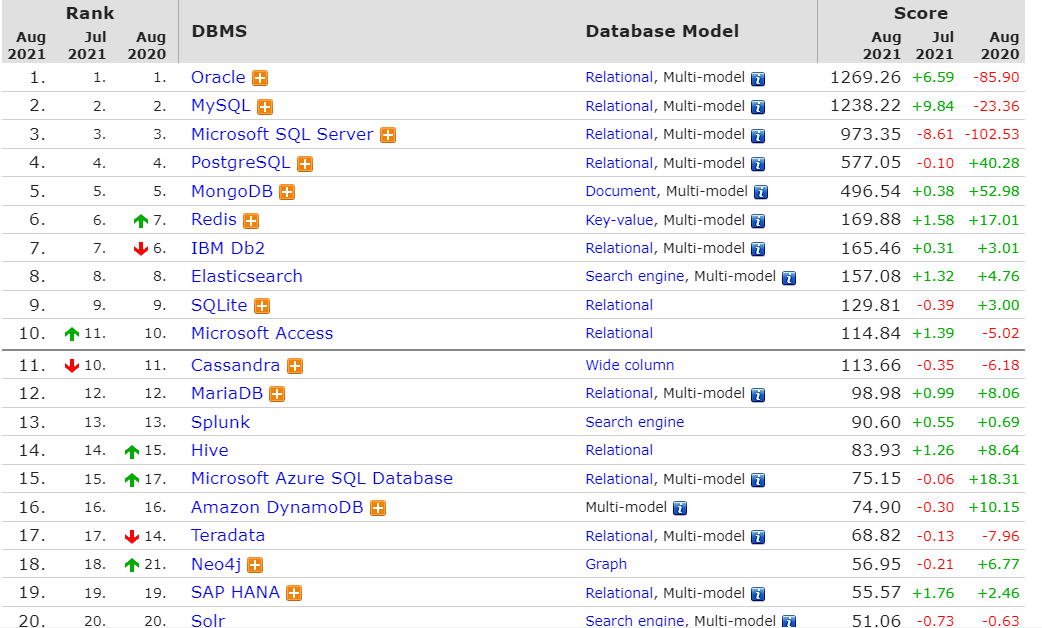Expand the plus icon beside SAP HANA
The width and height of the screenshot is (1042, 628).
(x=294, y=593)
